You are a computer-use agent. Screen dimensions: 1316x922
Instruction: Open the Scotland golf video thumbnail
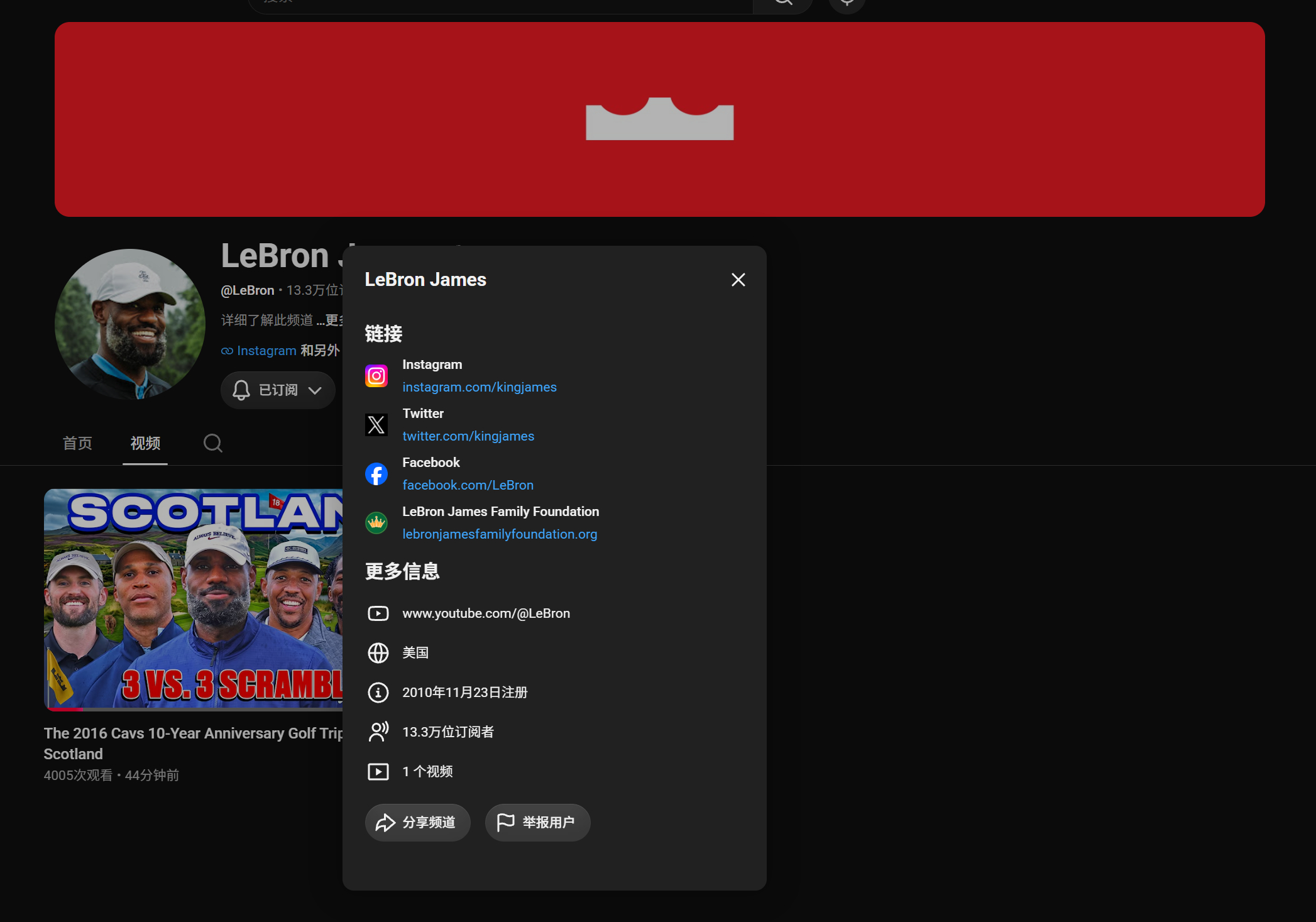point(194,600)
